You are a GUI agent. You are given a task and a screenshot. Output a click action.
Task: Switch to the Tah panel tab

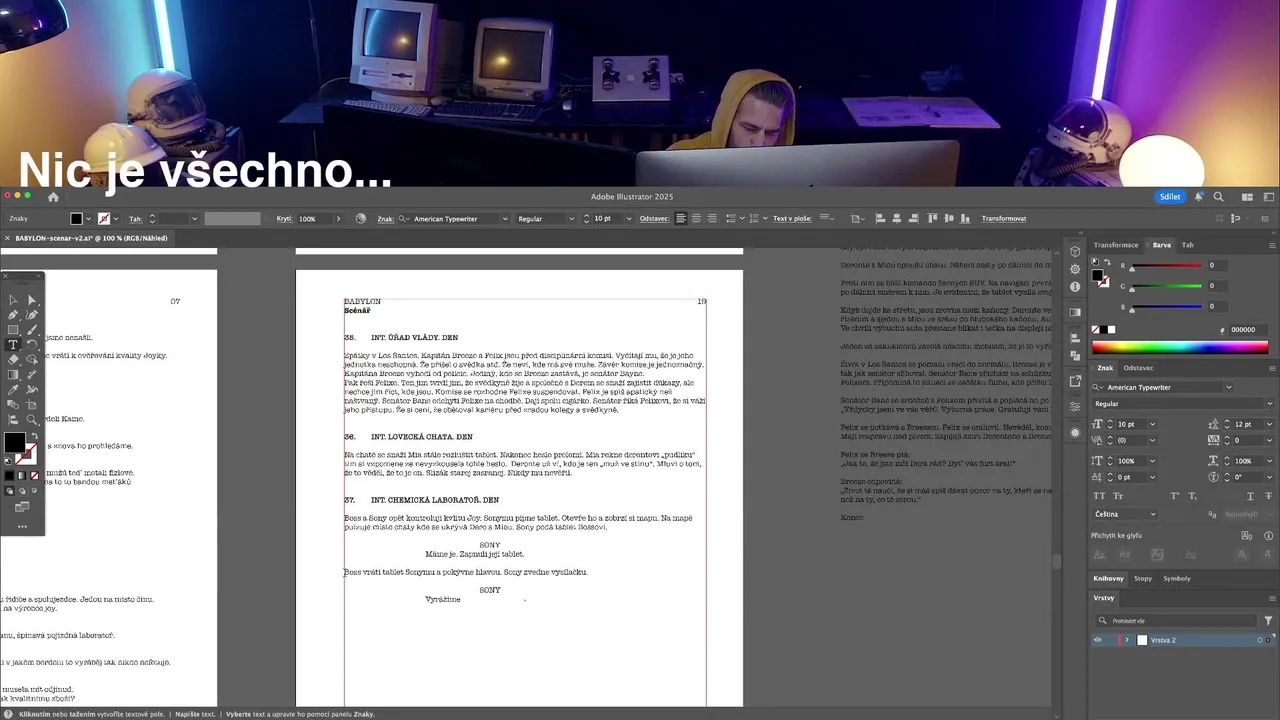click(1188, 244)
